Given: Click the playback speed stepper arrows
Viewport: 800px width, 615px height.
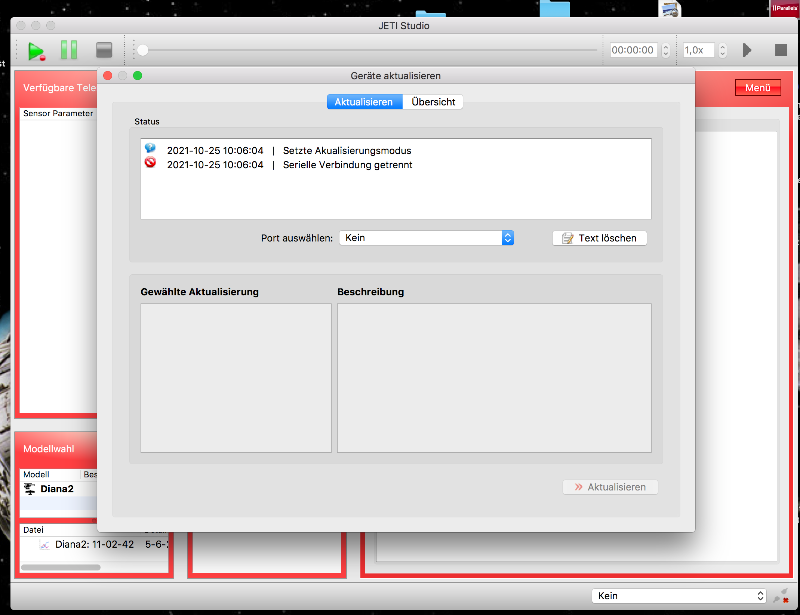Looking at the screenshot, I should [x=722, y=50].
